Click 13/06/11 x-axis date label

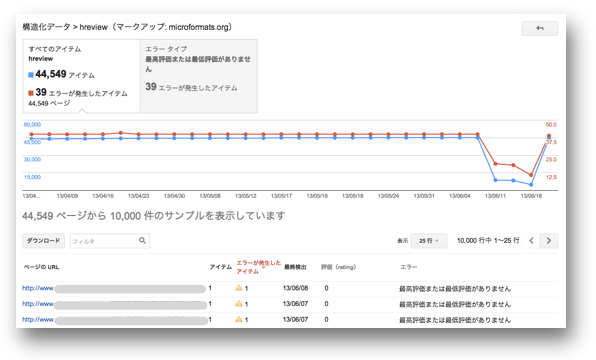(495, 196)
